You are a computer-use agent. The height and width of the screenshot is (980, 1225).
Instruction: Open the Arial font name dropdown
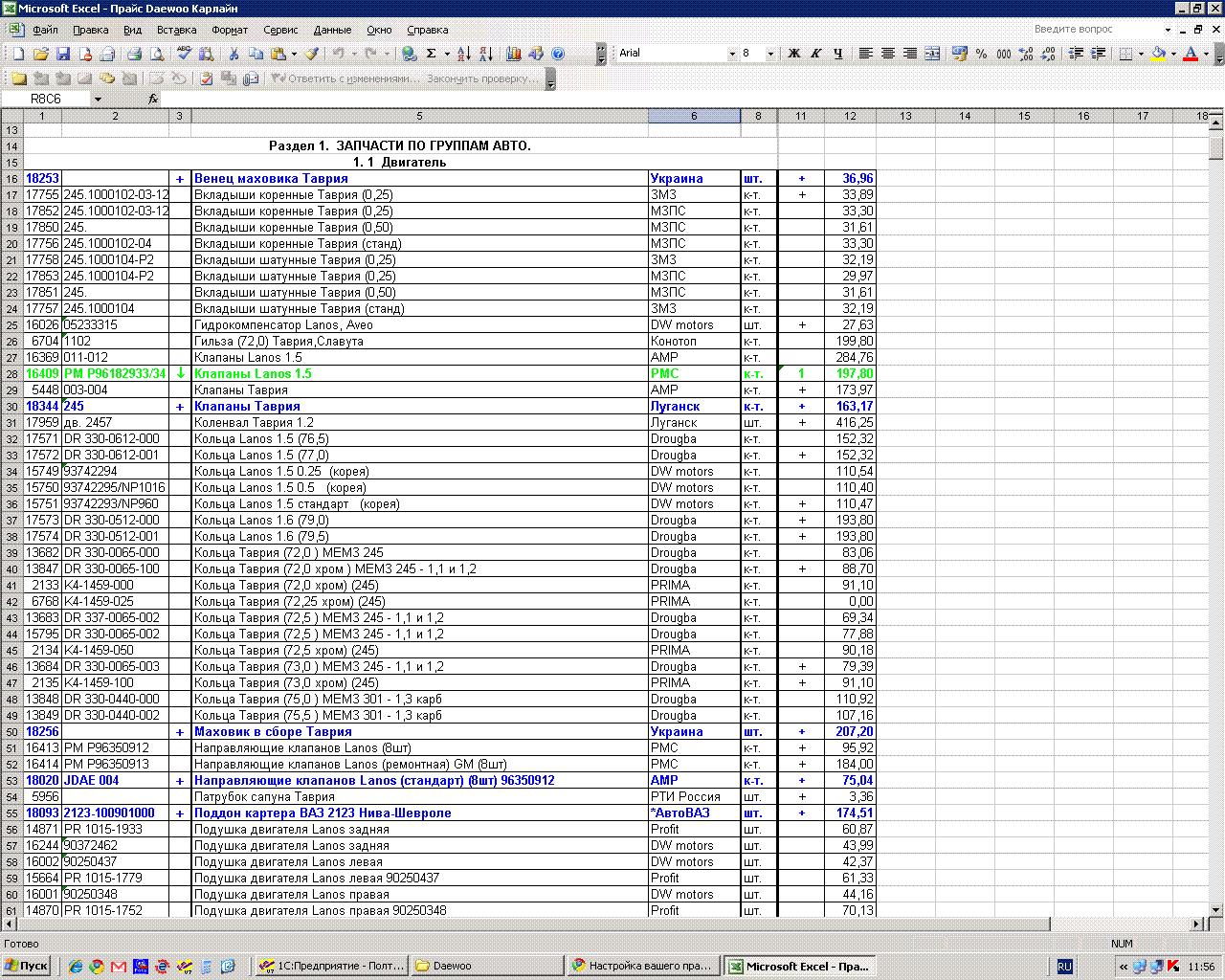click(x=732, y=54)
